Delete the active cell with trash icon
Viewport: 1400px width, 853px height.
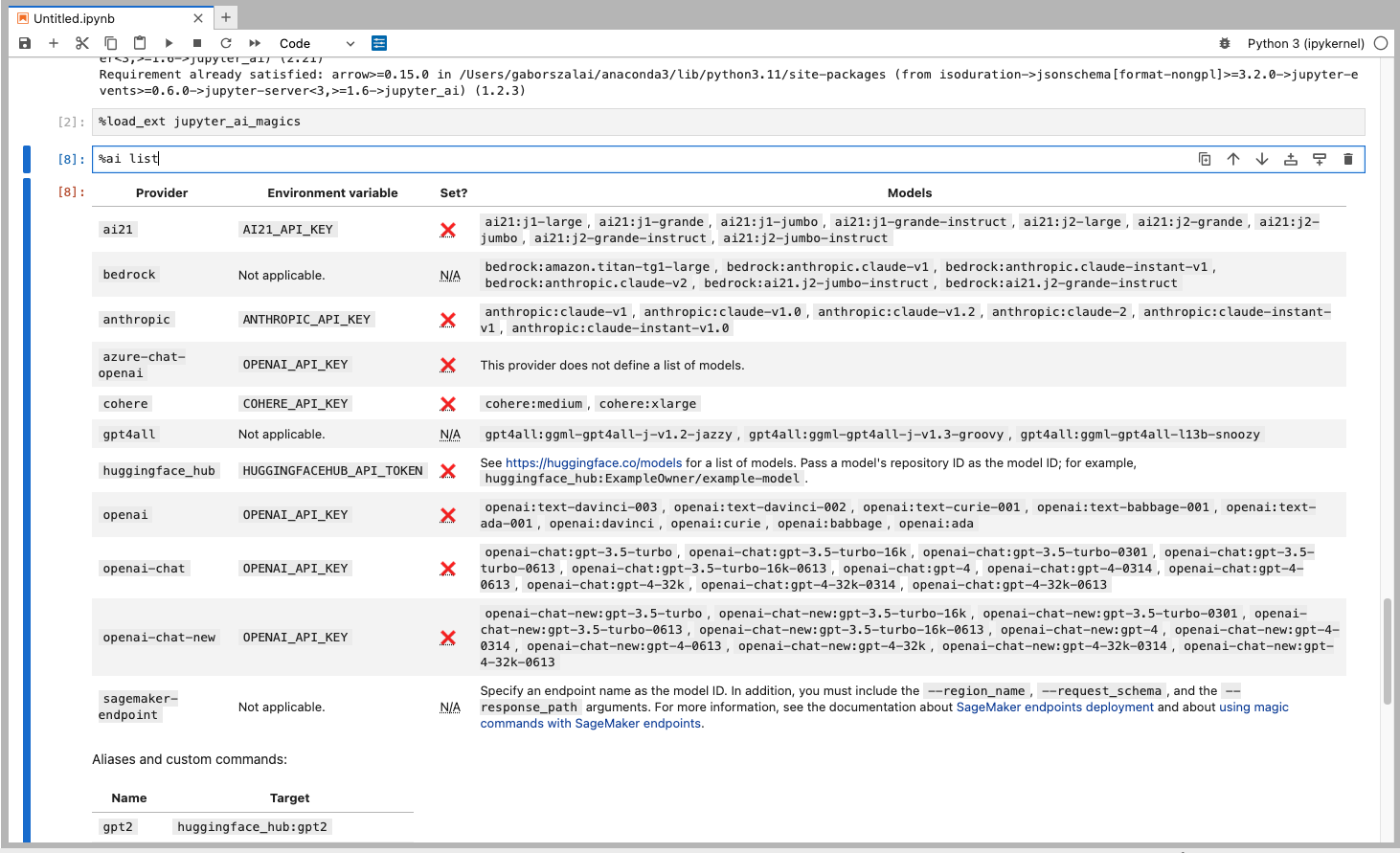tap(1348, 159)
